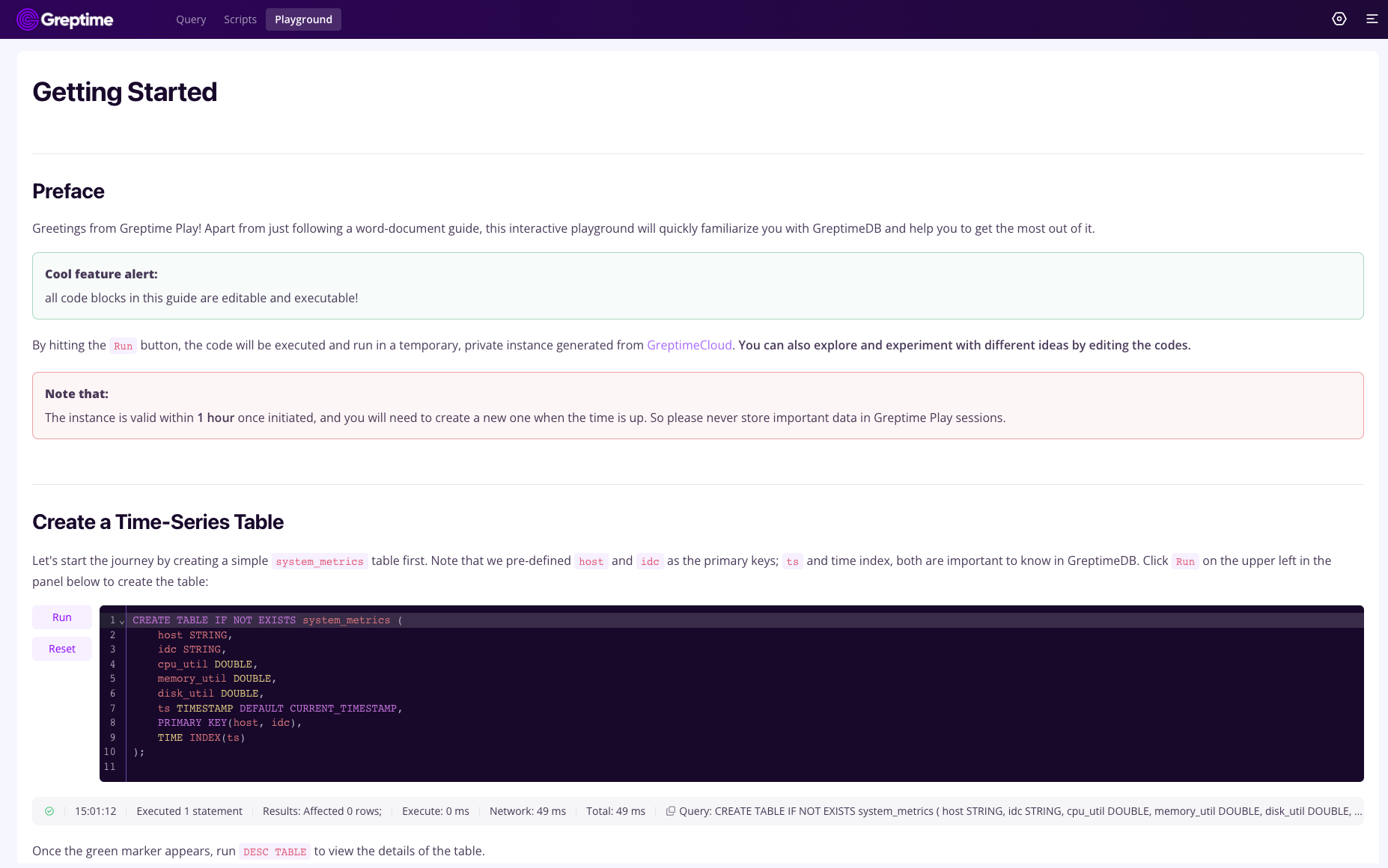The width and height of the screenshot is (1388, 868).
Task: Copy the executed query using the copy icon
Action: click(x=672, y=810)
